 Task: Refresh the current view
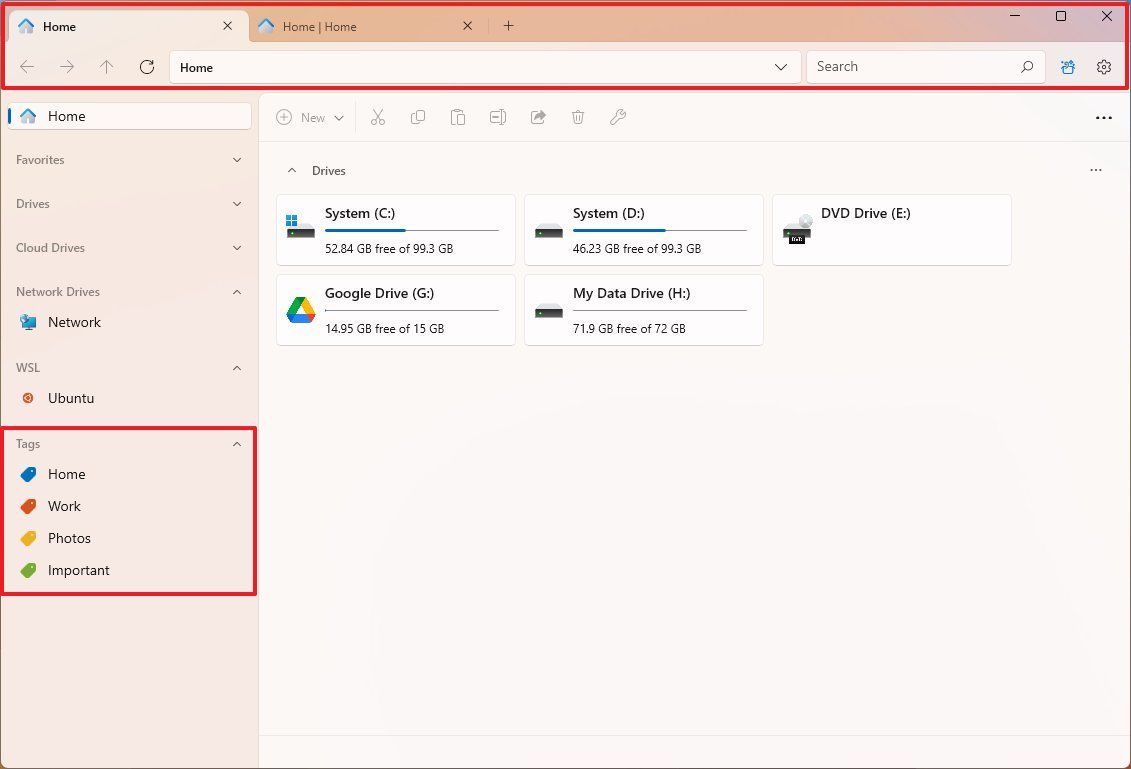147,66
